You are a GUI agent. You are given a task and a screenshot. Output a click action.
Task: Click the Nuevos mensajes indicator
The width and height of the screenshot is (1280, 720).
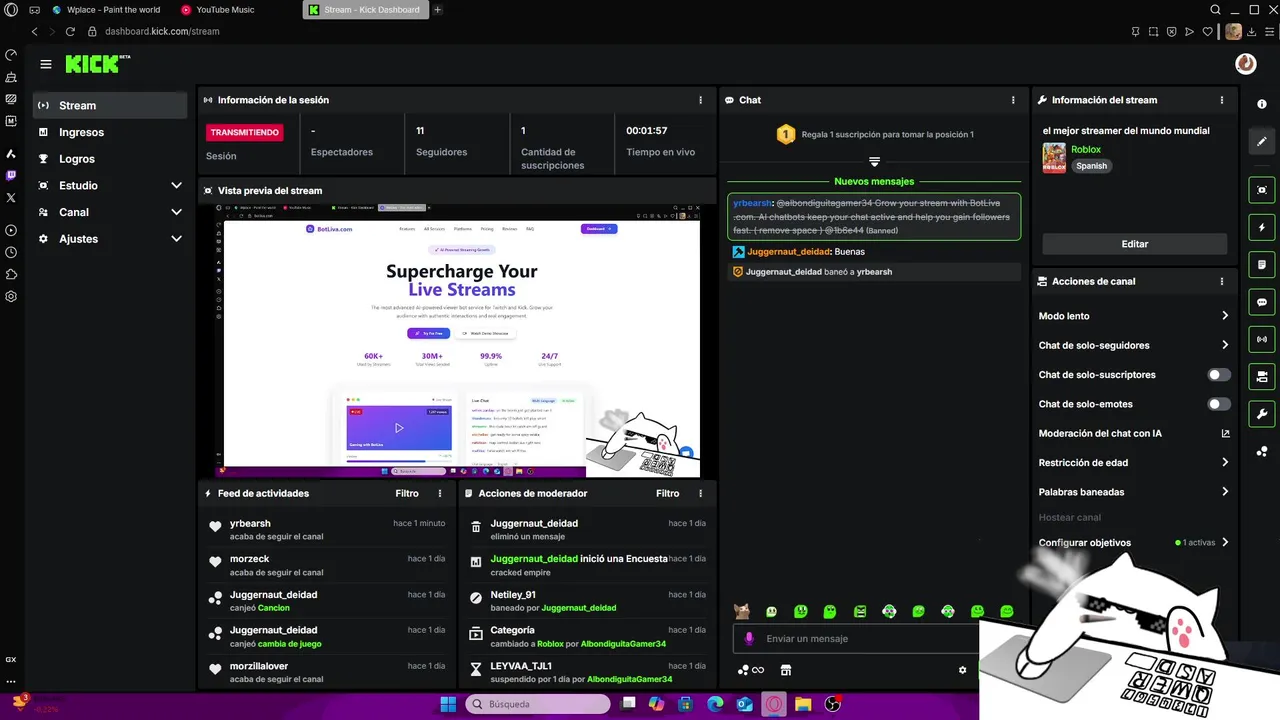tap(874, 182)
